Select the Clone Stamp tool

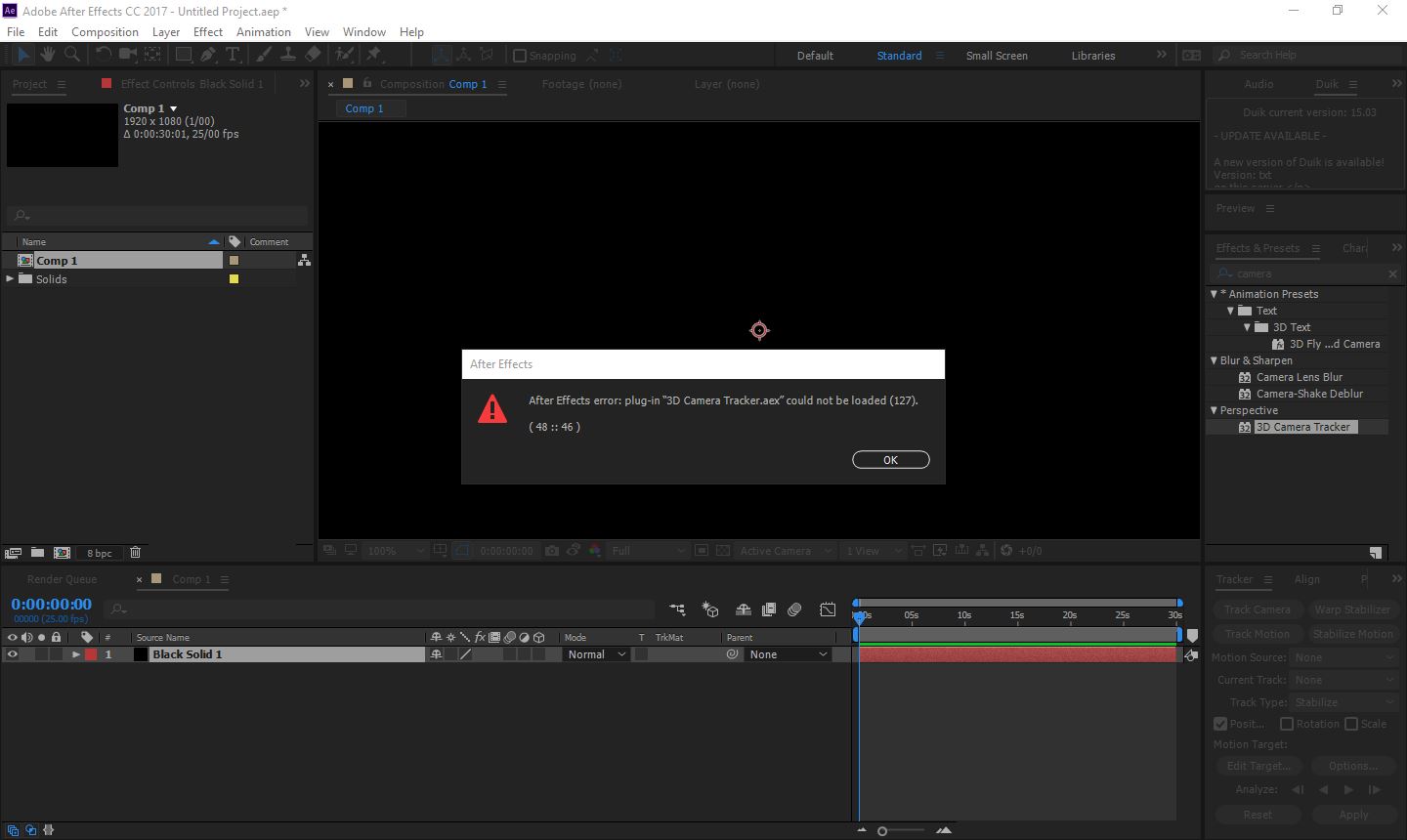pyautogui.click(x=289, y=55)
